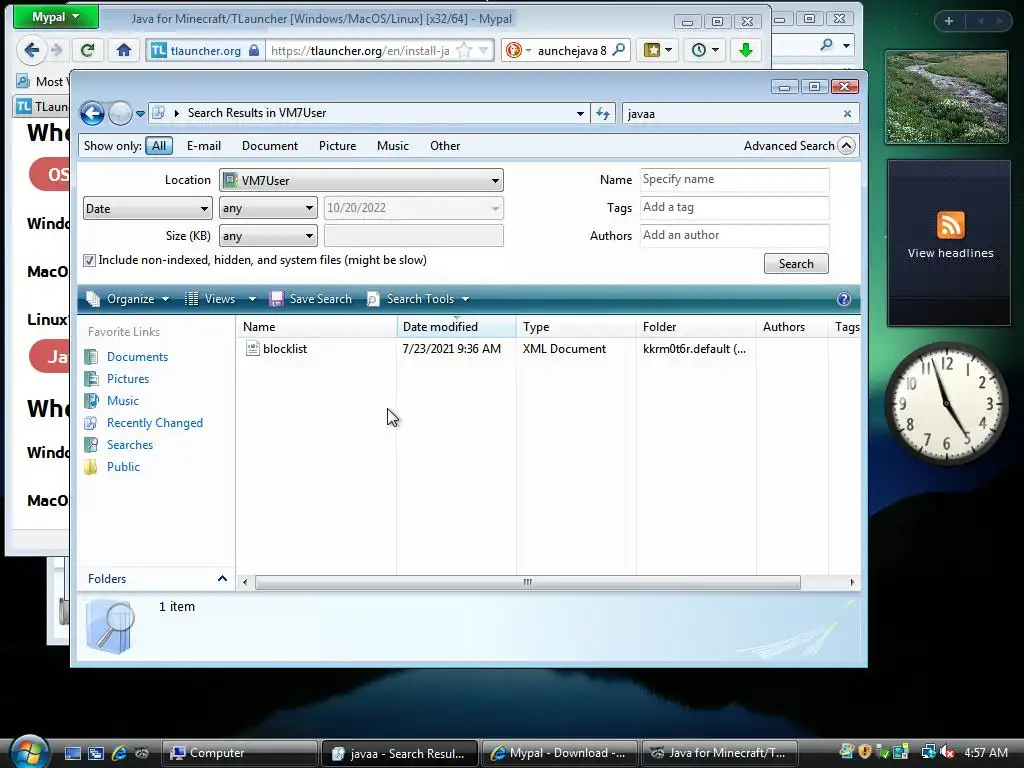Image resolution: width=1024 pixels, height=768 pixels.
Task: Collapse the Advanced Search panel
Action: tap(846, 146)
